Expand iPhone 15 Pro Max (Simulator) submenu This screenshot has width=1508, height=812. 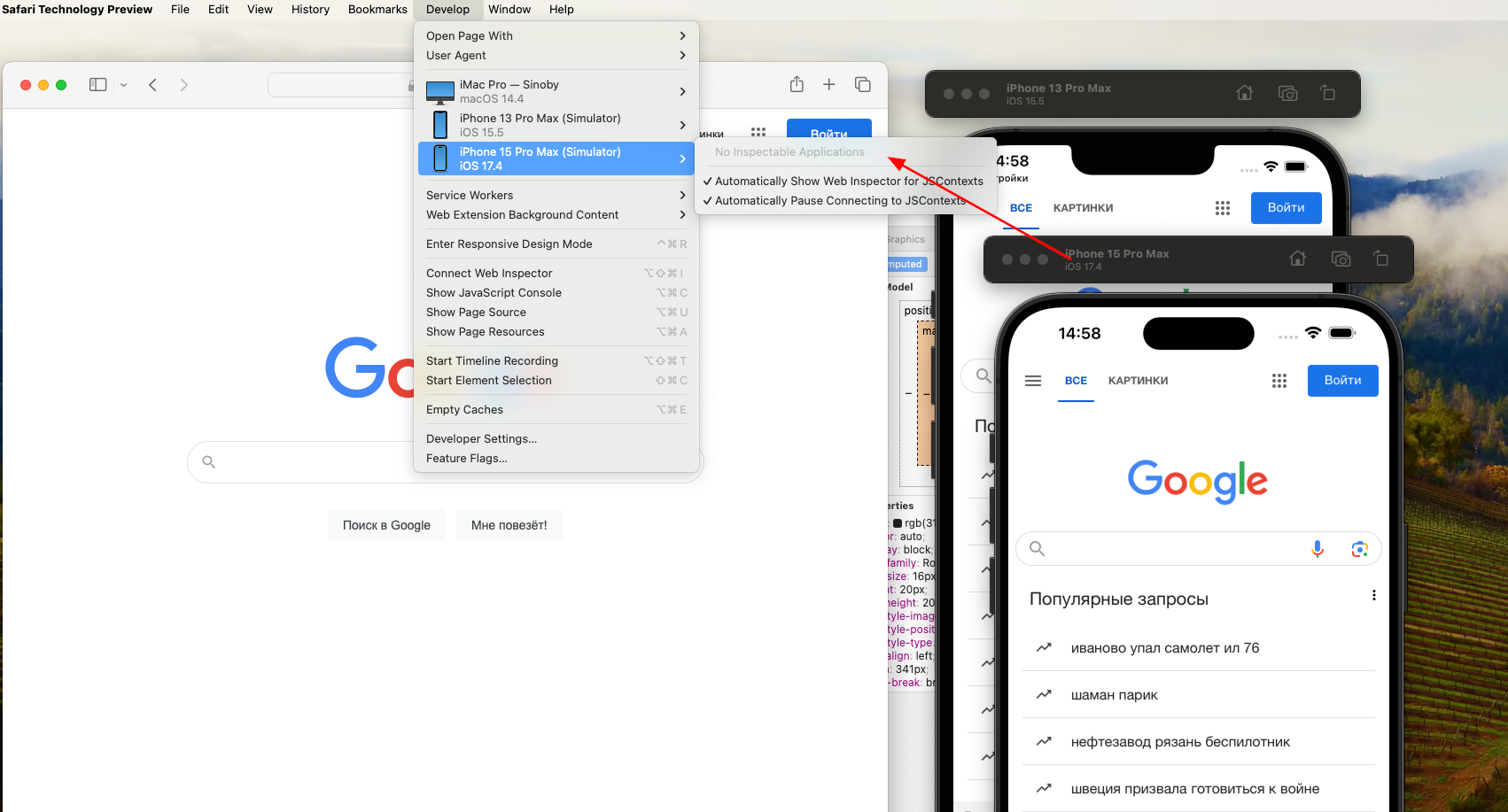(x=556, y=159)
